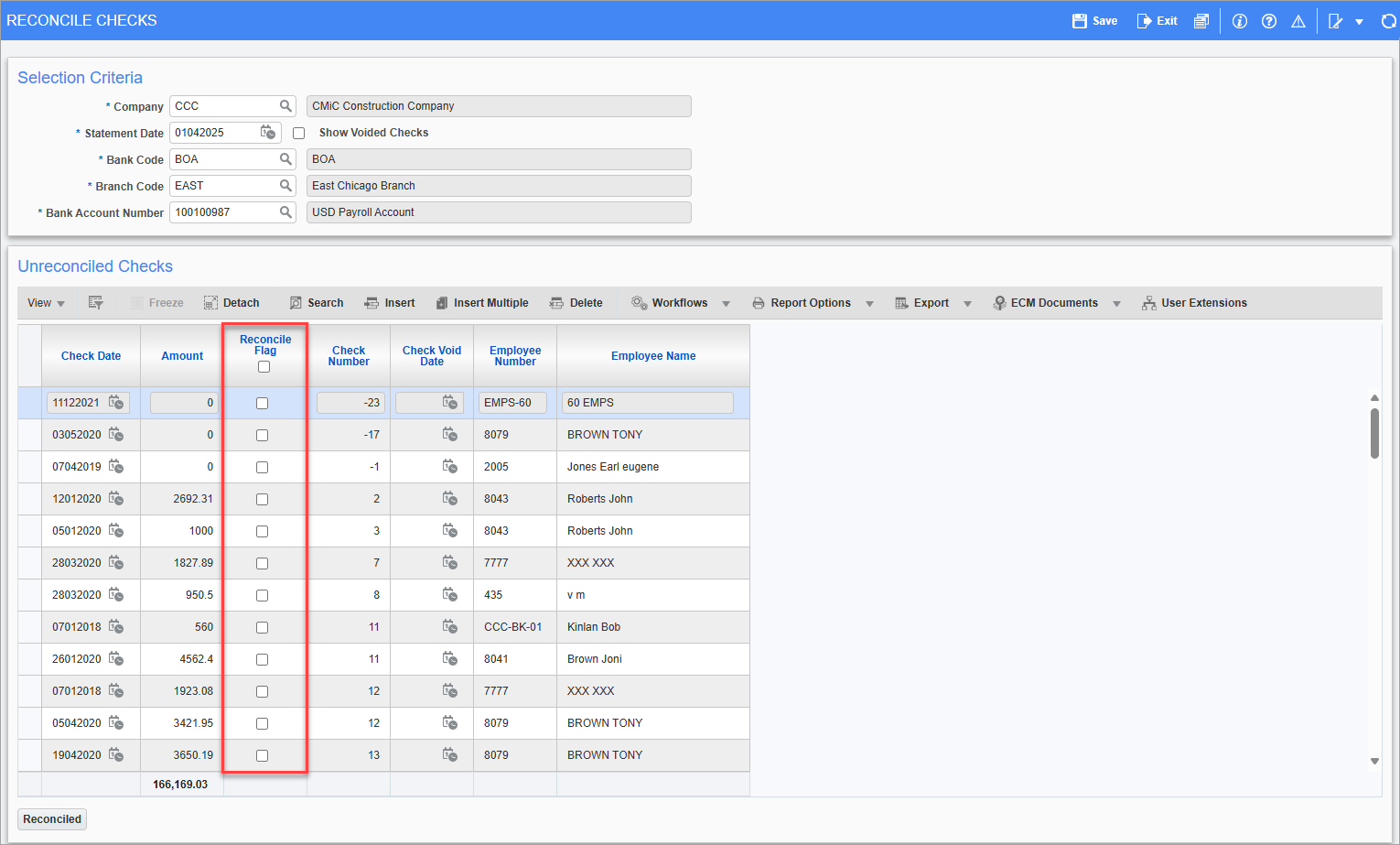Click Insert Multiple in table toolbar
The height and width of the screenshot is (845, 1400).
tap(482, 303)
